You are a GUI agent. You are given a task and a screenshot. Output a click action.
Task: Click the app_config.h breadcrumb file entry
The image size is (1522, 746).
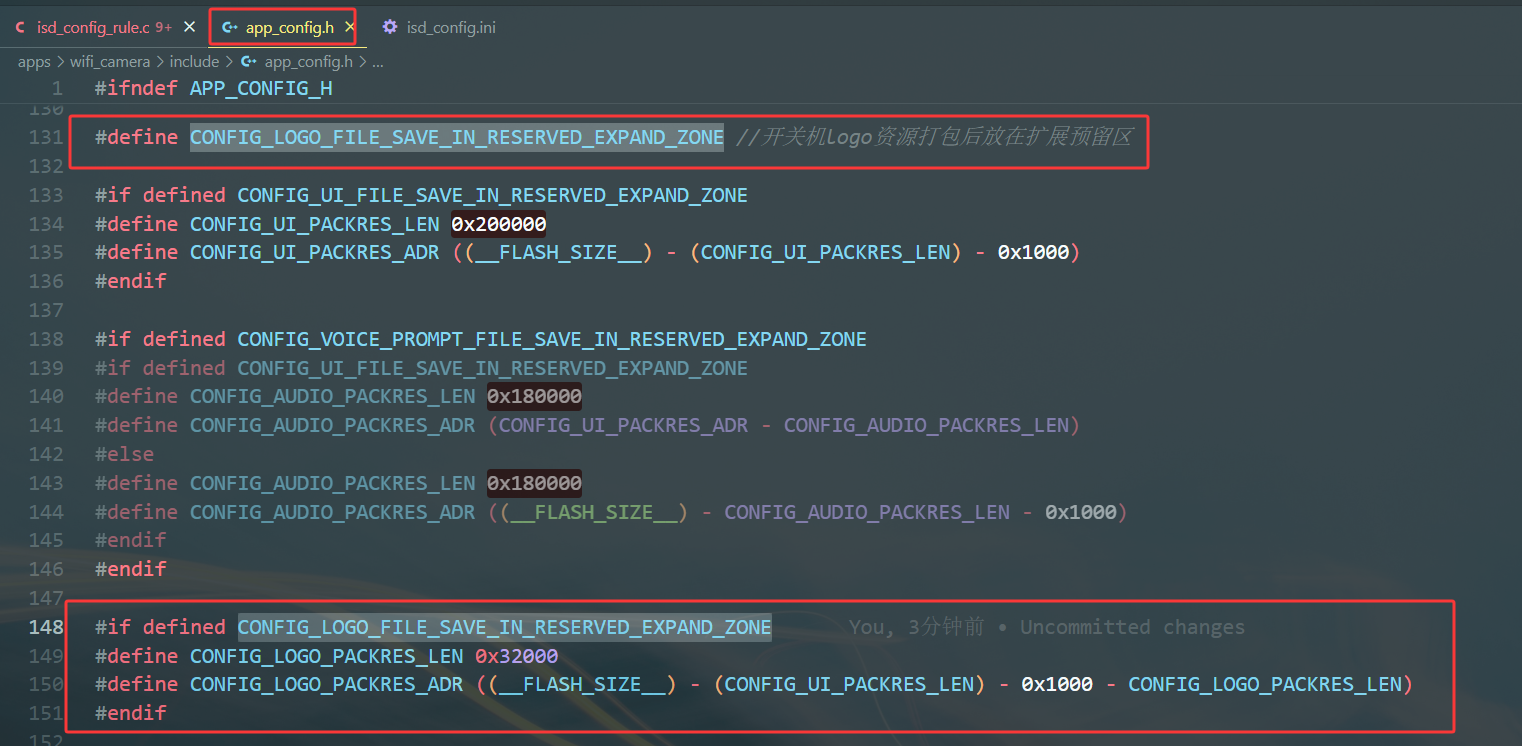pos(308,62)
